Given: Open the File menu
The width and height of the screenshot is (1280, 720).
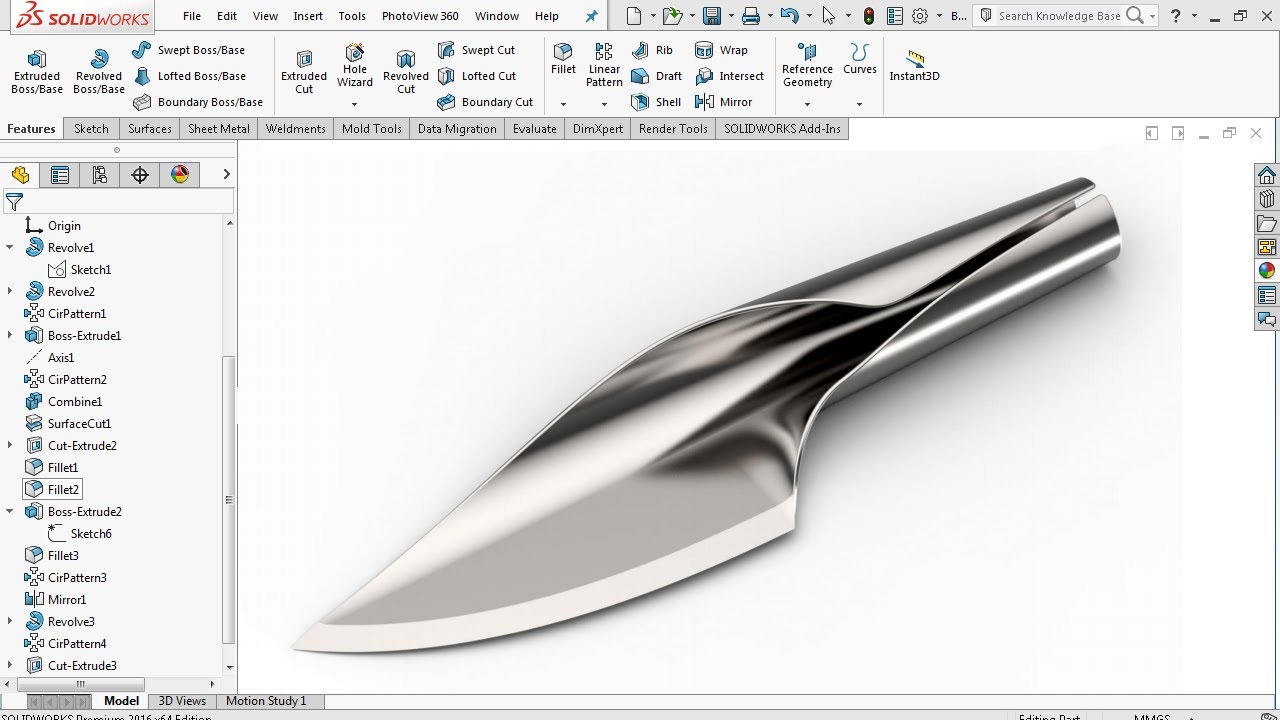Looking at the screenshot, I should (x=192, y=16).
